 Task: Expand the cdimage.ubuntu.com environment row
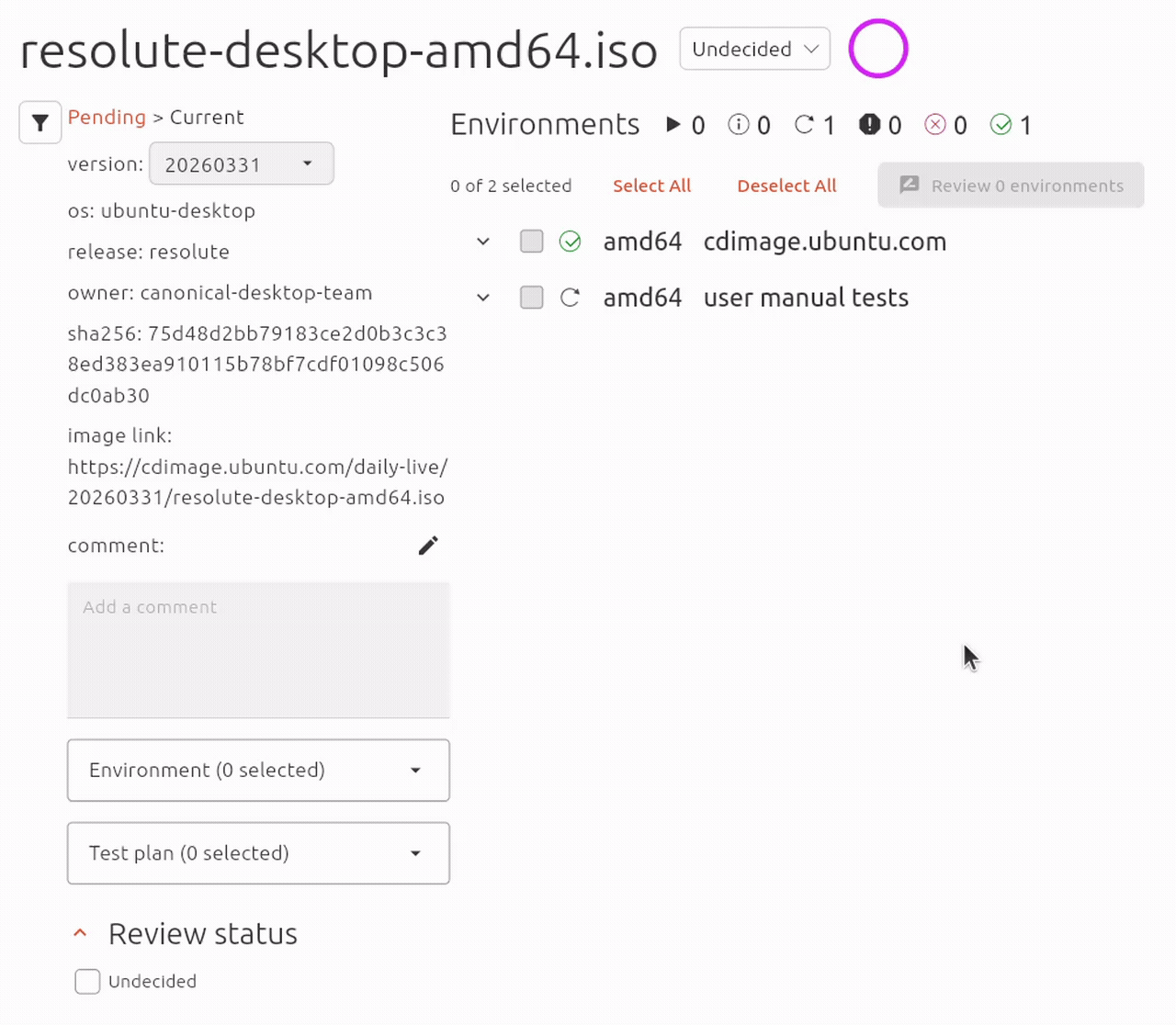(x=483, y=242)
